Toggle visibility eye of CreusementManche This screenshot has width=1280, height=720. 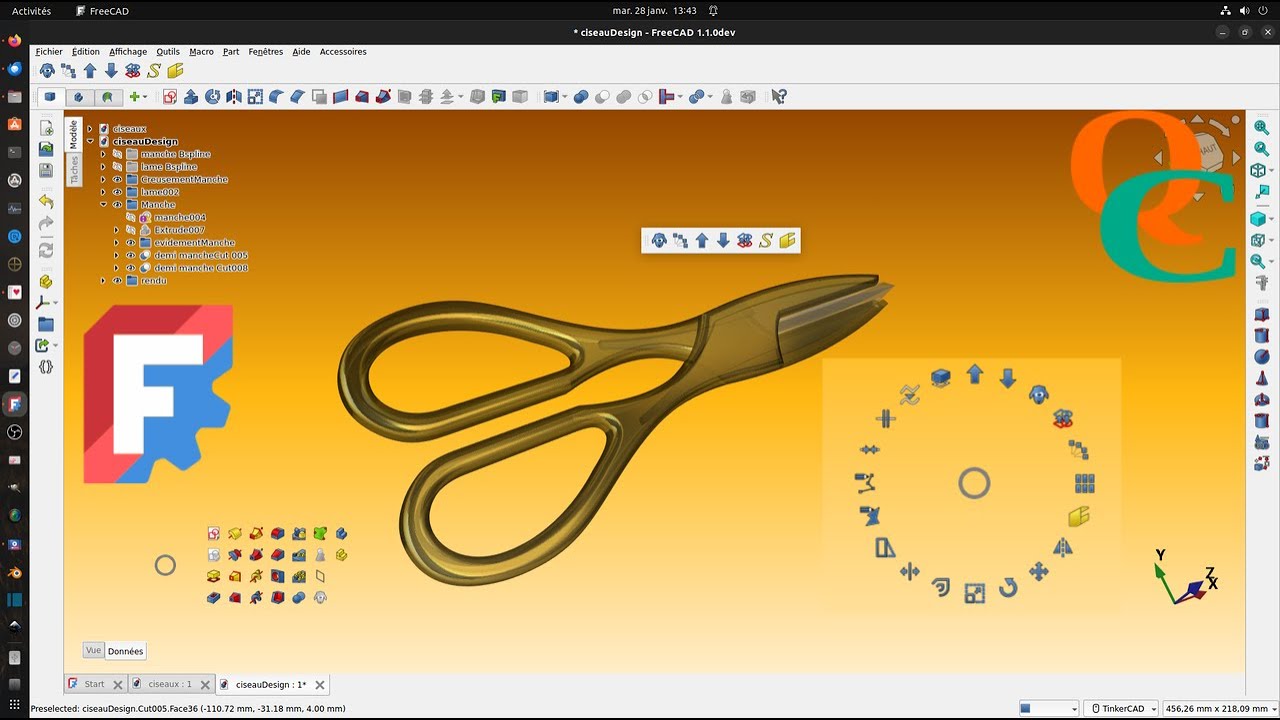click(x=117, y=179)
